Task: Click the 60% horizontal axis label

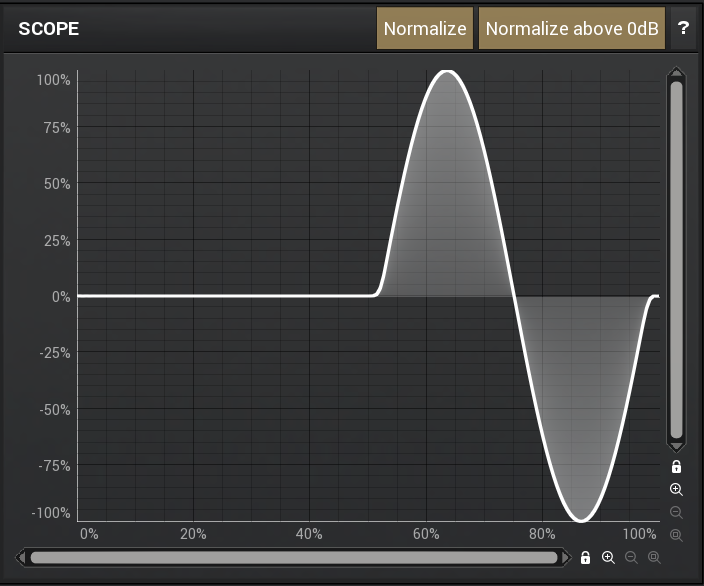Action: [426, 534]
